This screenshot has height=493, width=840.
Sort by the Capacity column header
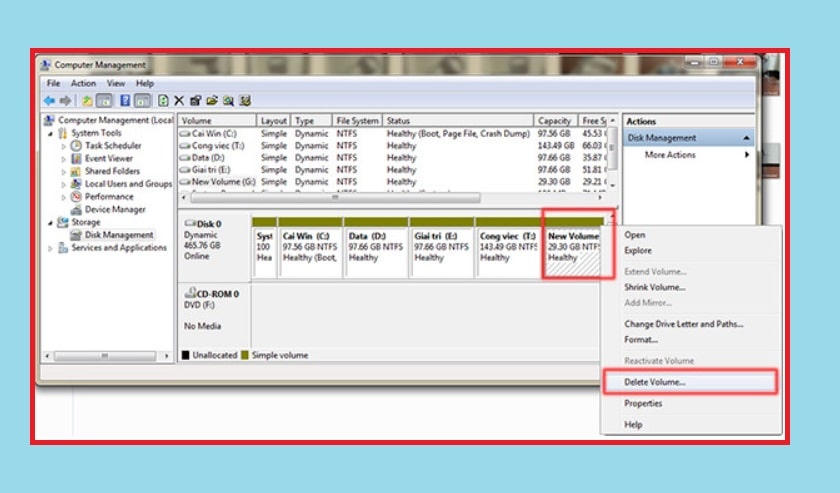[x=555, y=121]
